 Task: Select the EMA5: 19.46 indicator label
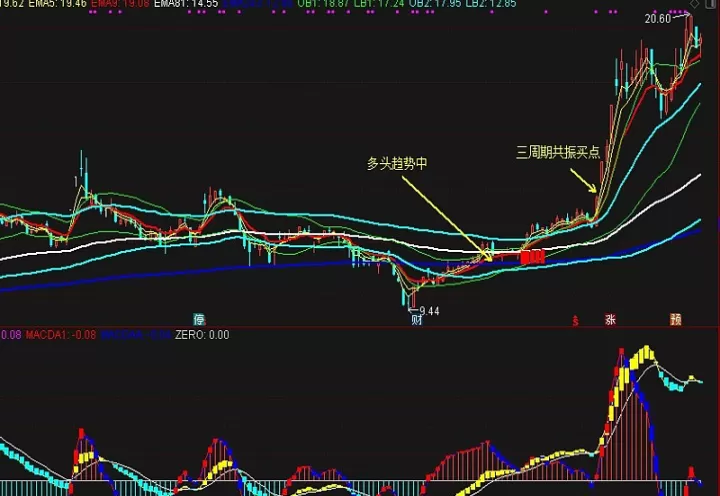(57, 4)
